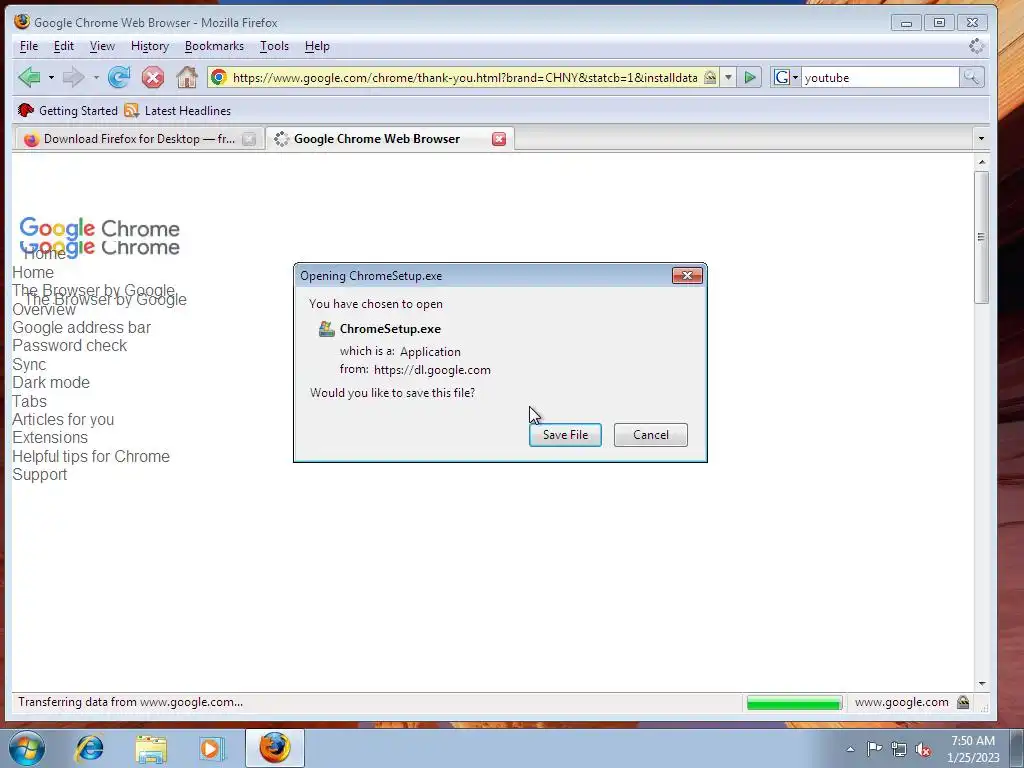1024x768 pixels.
Task: Open the Latest Headlines feed bookmark
Action: pos(178,110)
